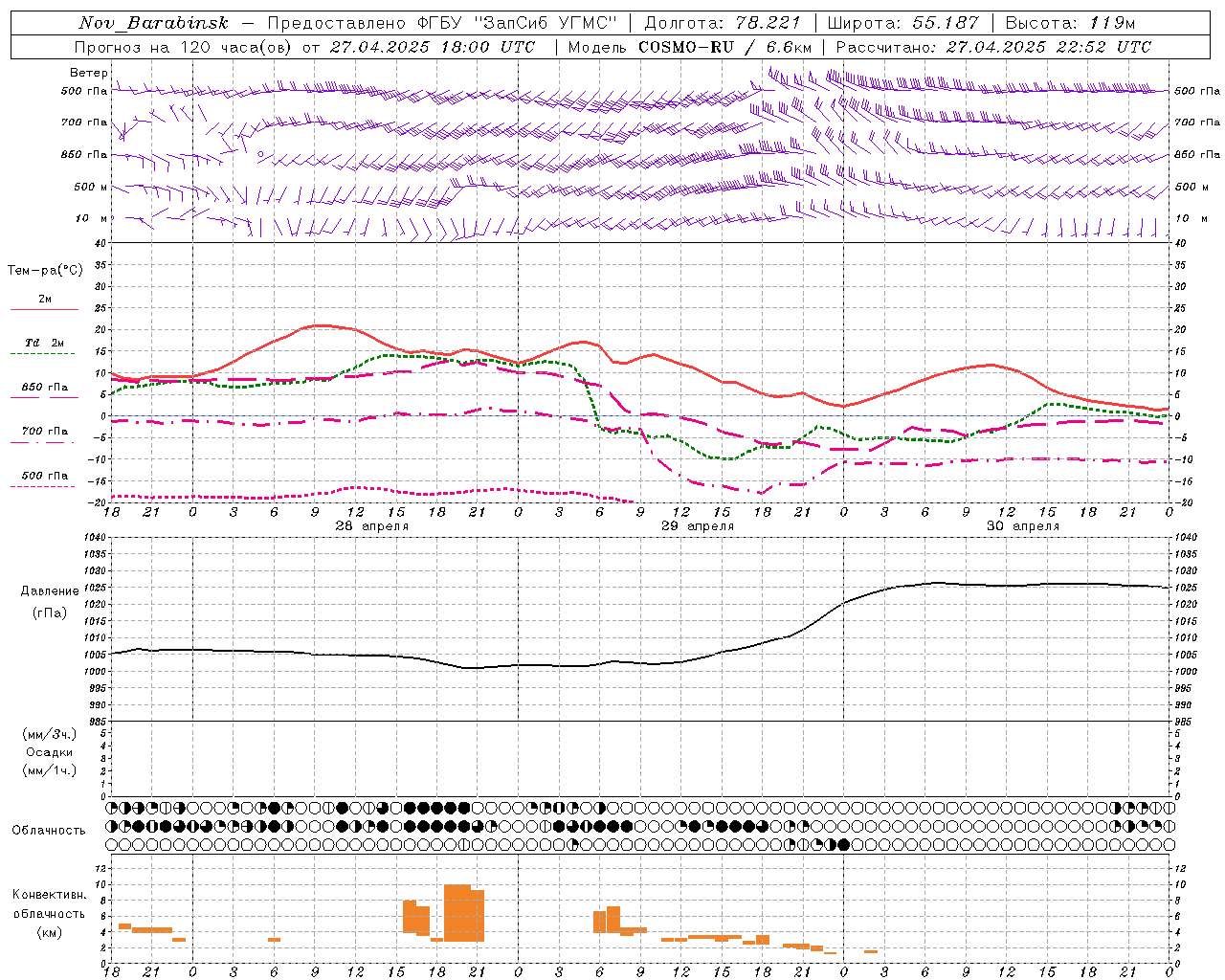This screenshot has height=980, width=1225.
Task: Click the 30 апреля date label
Action: [x=1023, y=526]
